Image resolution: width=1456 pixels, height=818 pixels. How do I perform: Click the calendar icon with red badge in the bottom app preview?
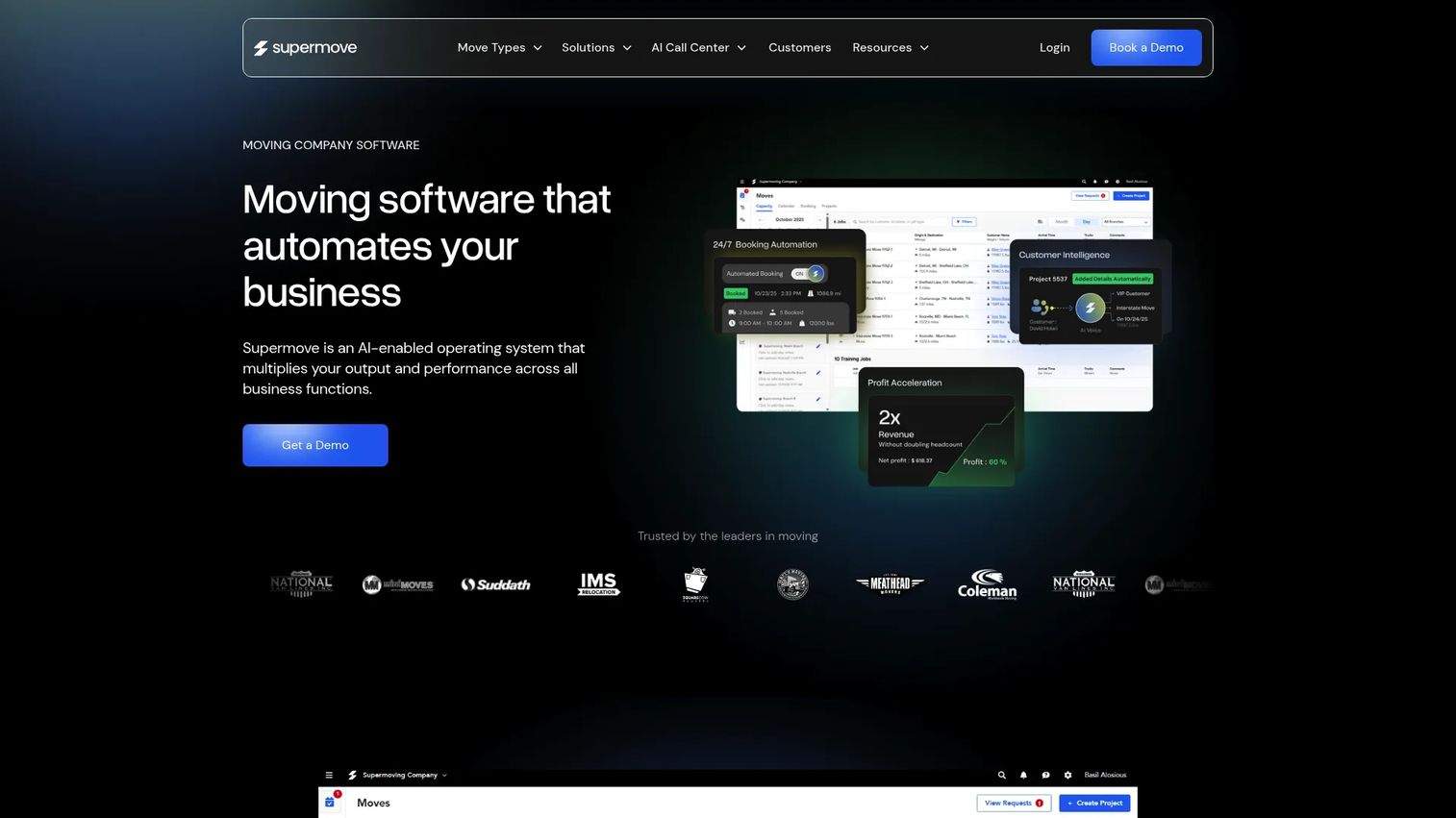pos(331,801)
